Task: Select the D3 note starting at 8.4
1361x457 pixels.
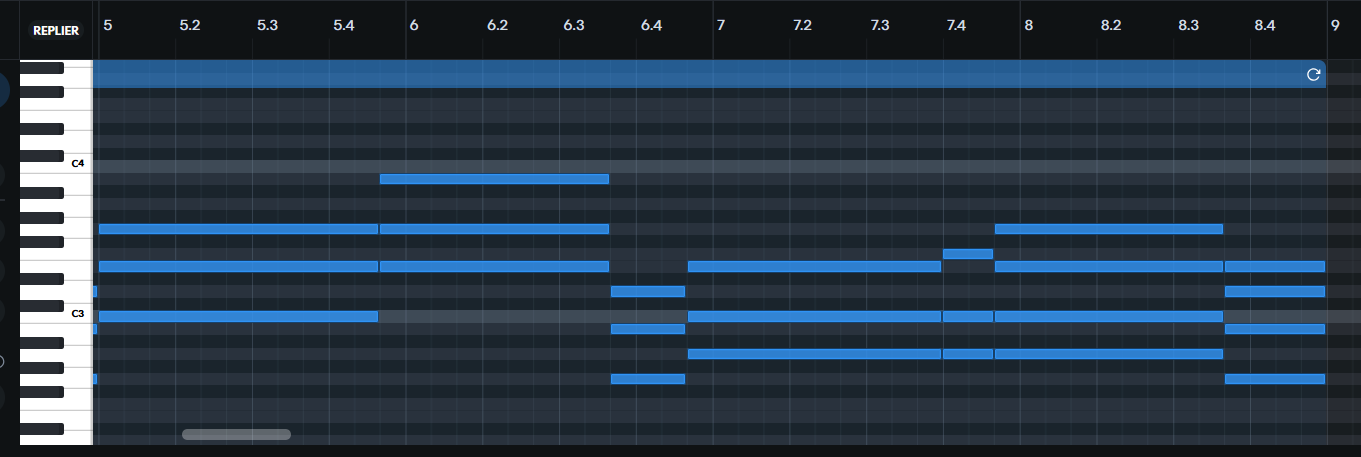Action: (1275, 291)
